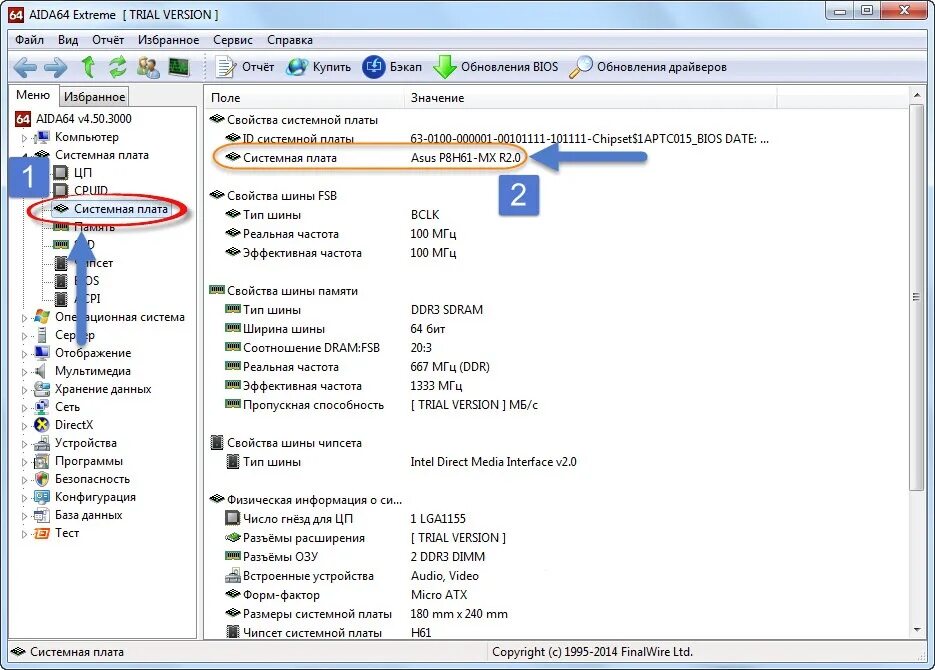This screenshot has height=670, width=935.
Task: Select the DDR3 SDRAM value
Action: [x=447, y=310]
